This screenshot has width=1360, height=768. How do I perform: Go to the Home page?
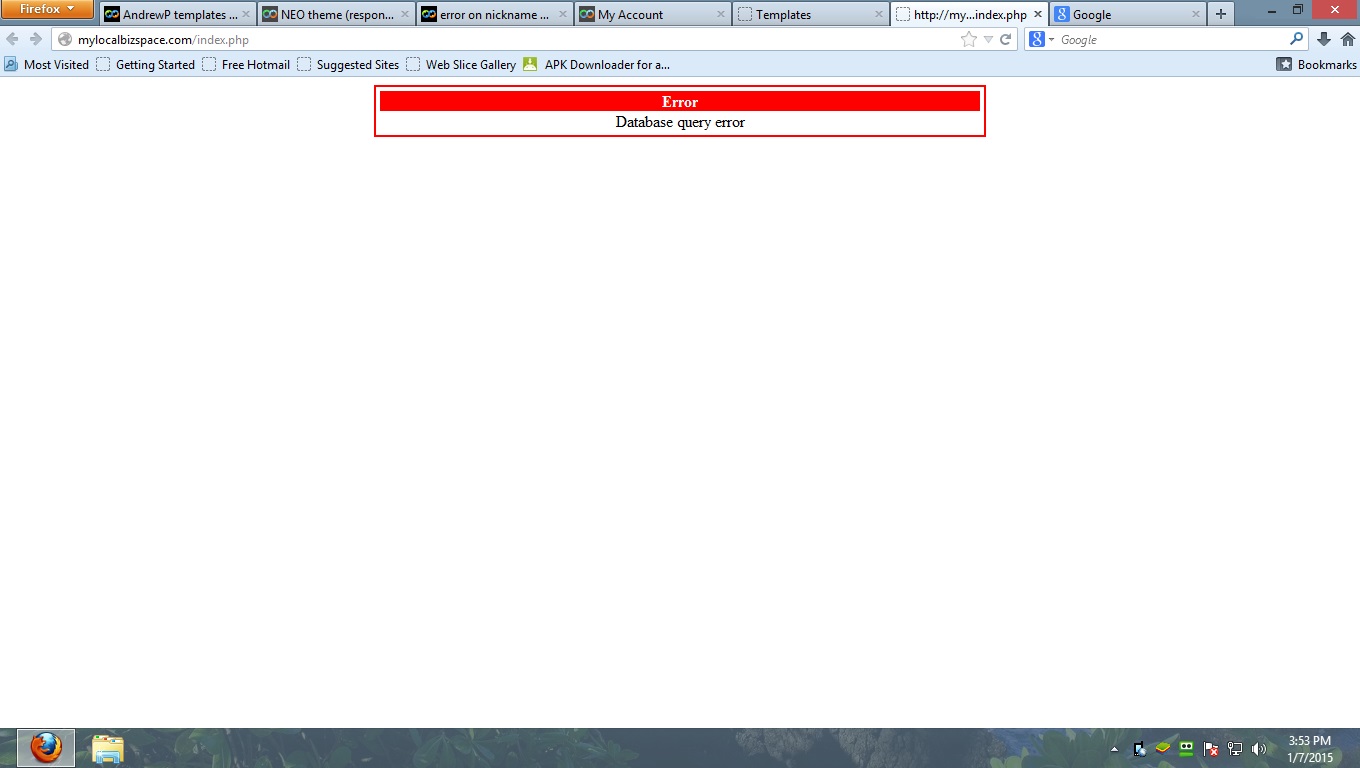click(1347, 40)
